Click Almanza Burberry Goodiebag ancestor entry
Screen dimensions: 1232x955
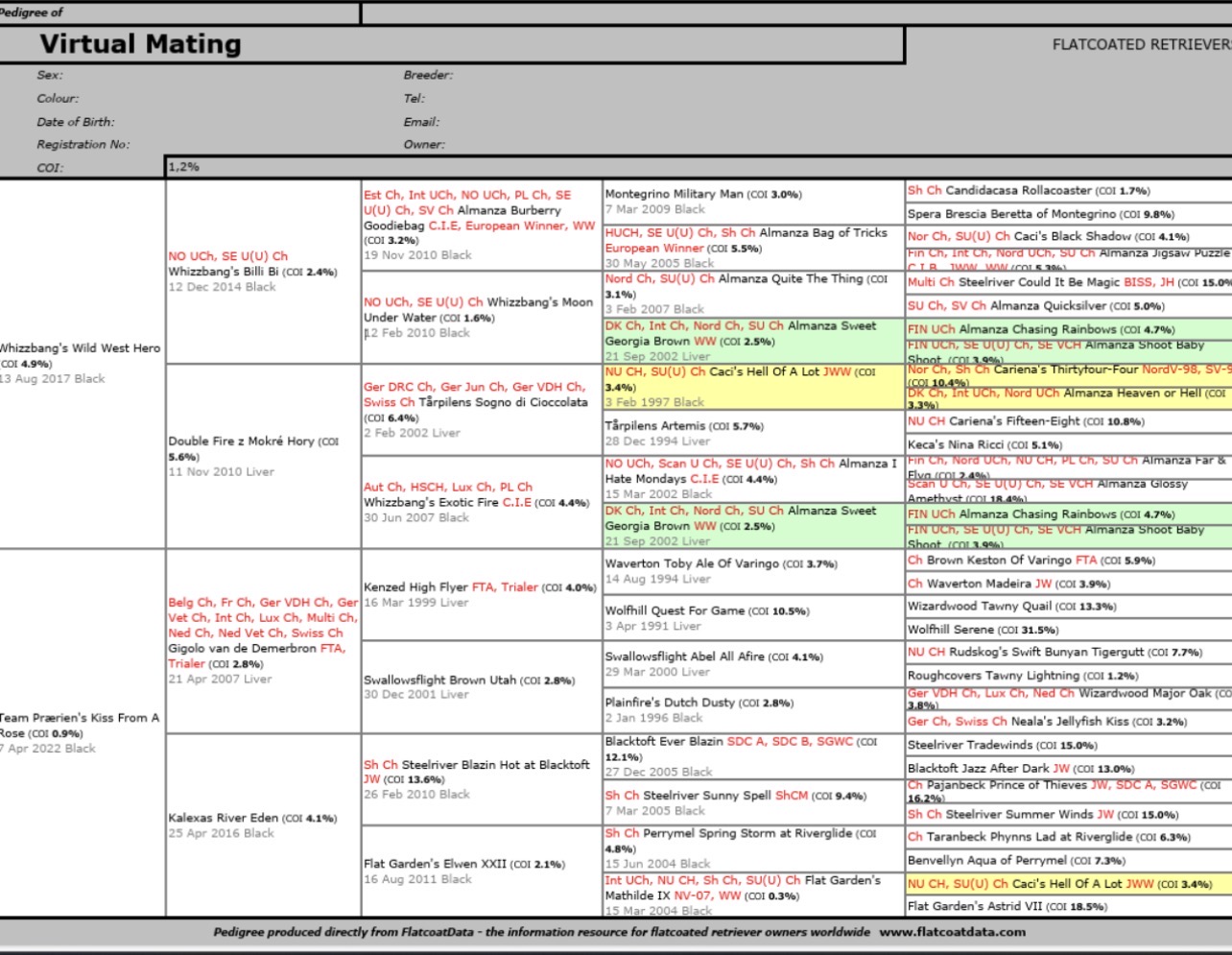pyautogui.click(x=462, y=210)
